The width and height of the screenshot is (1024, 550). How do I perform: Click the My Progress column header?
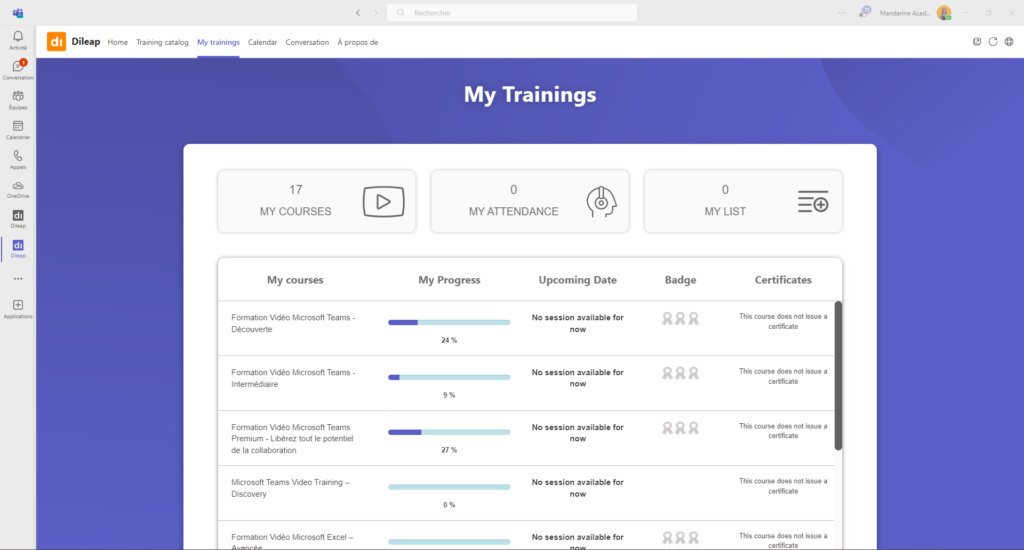pos(449,280)
